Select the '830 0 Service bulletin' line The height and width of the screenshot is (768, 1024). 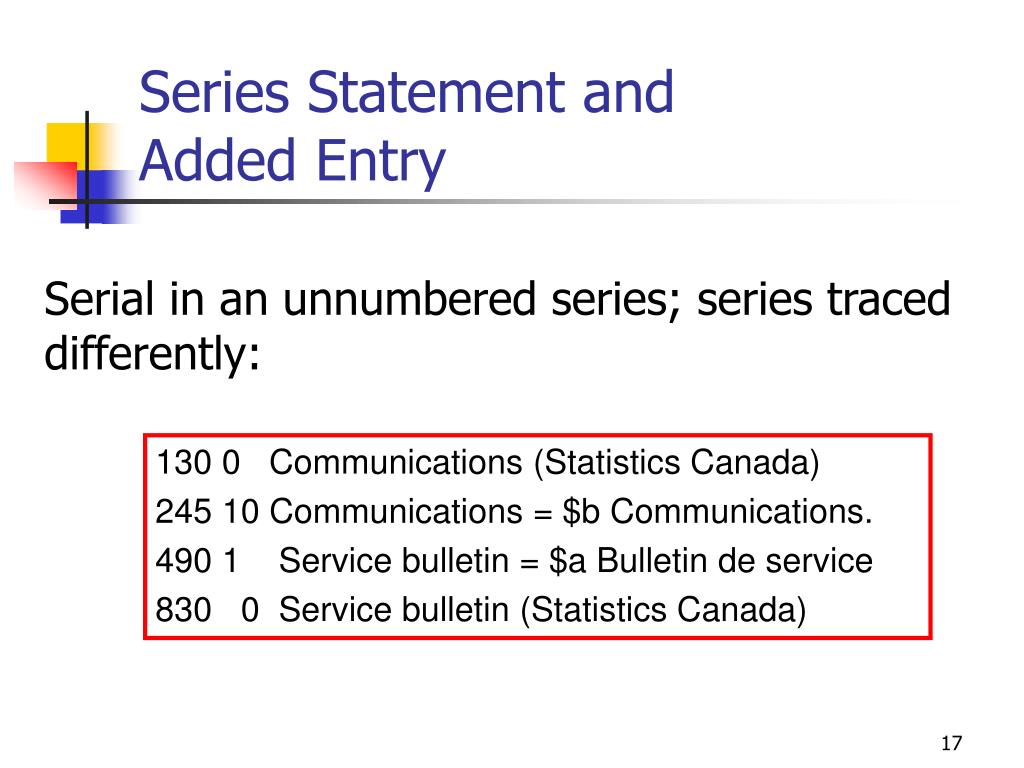coord(481,610)
